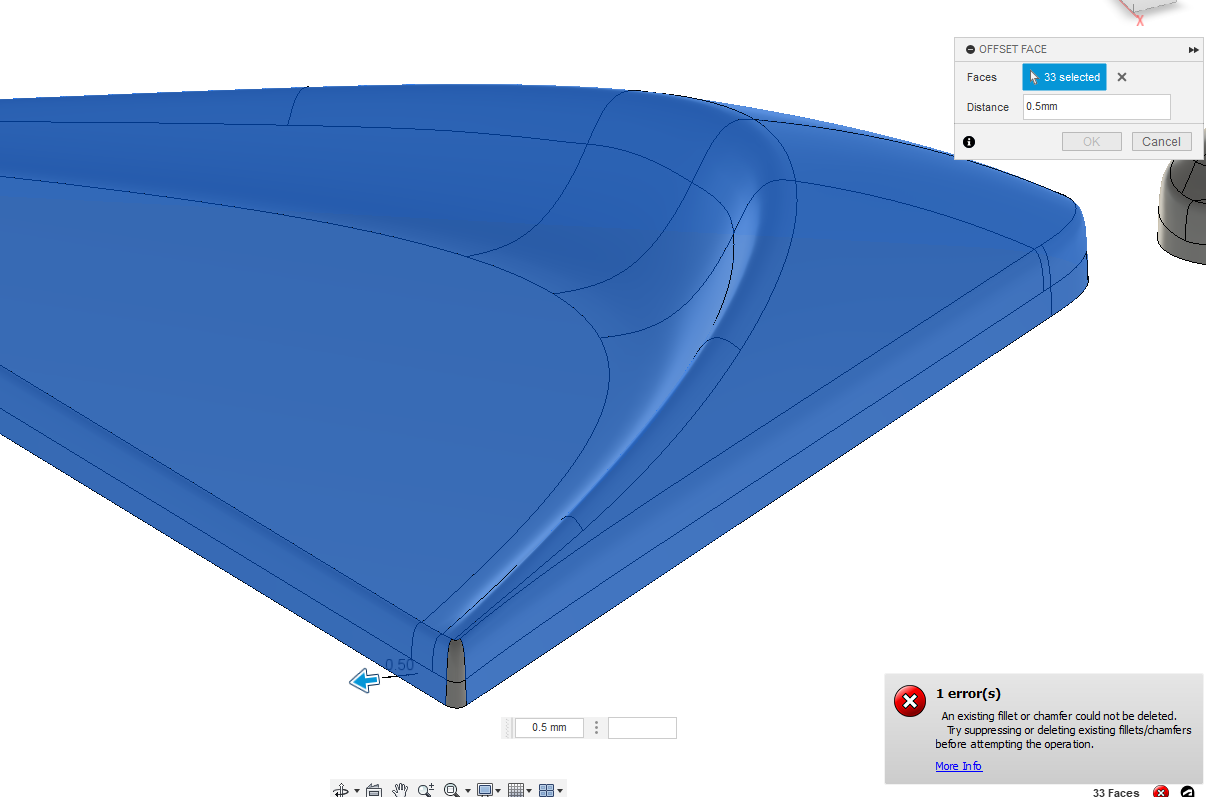
Task: Activate the Look At tool
Action: pyautogui.click(x=374, y=789)
